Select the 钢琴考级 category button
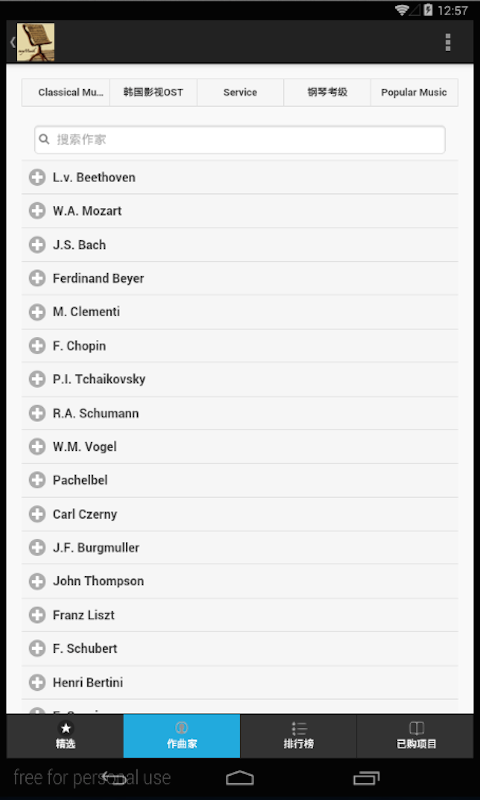 tap(327, 92)
